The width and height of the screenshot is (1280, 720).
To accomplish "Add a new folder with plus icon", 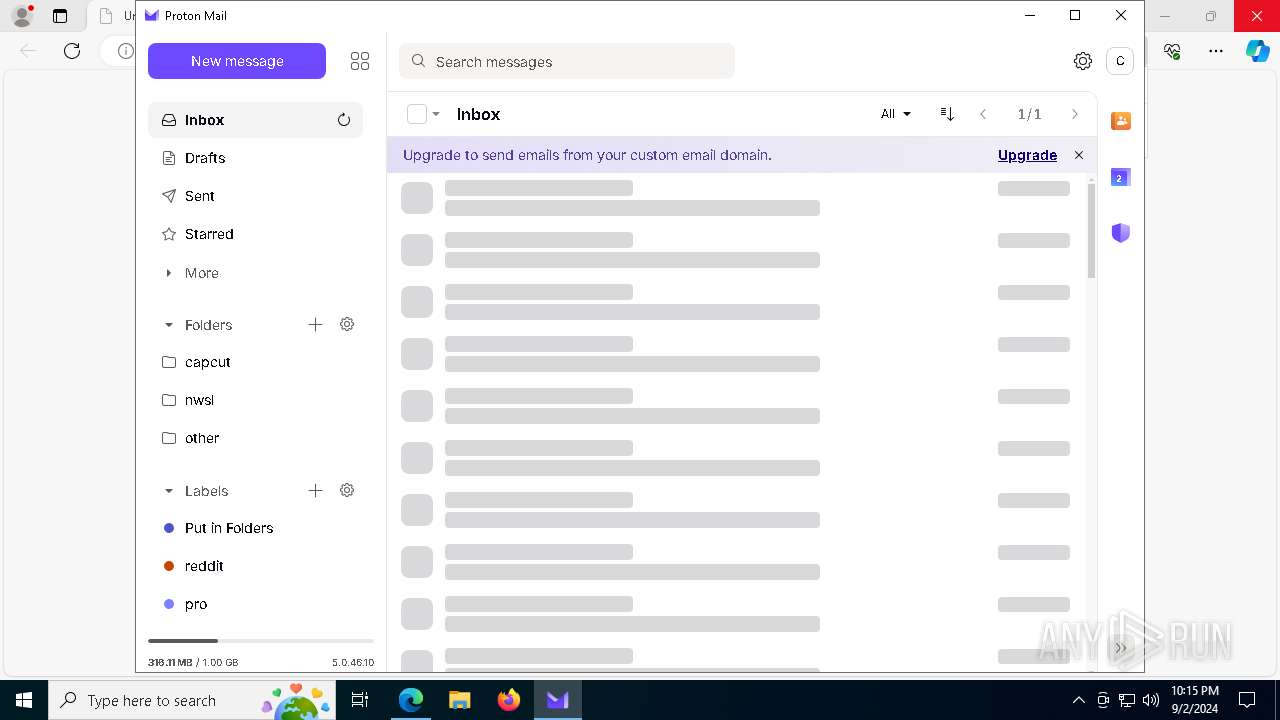I will coord(315,324).
